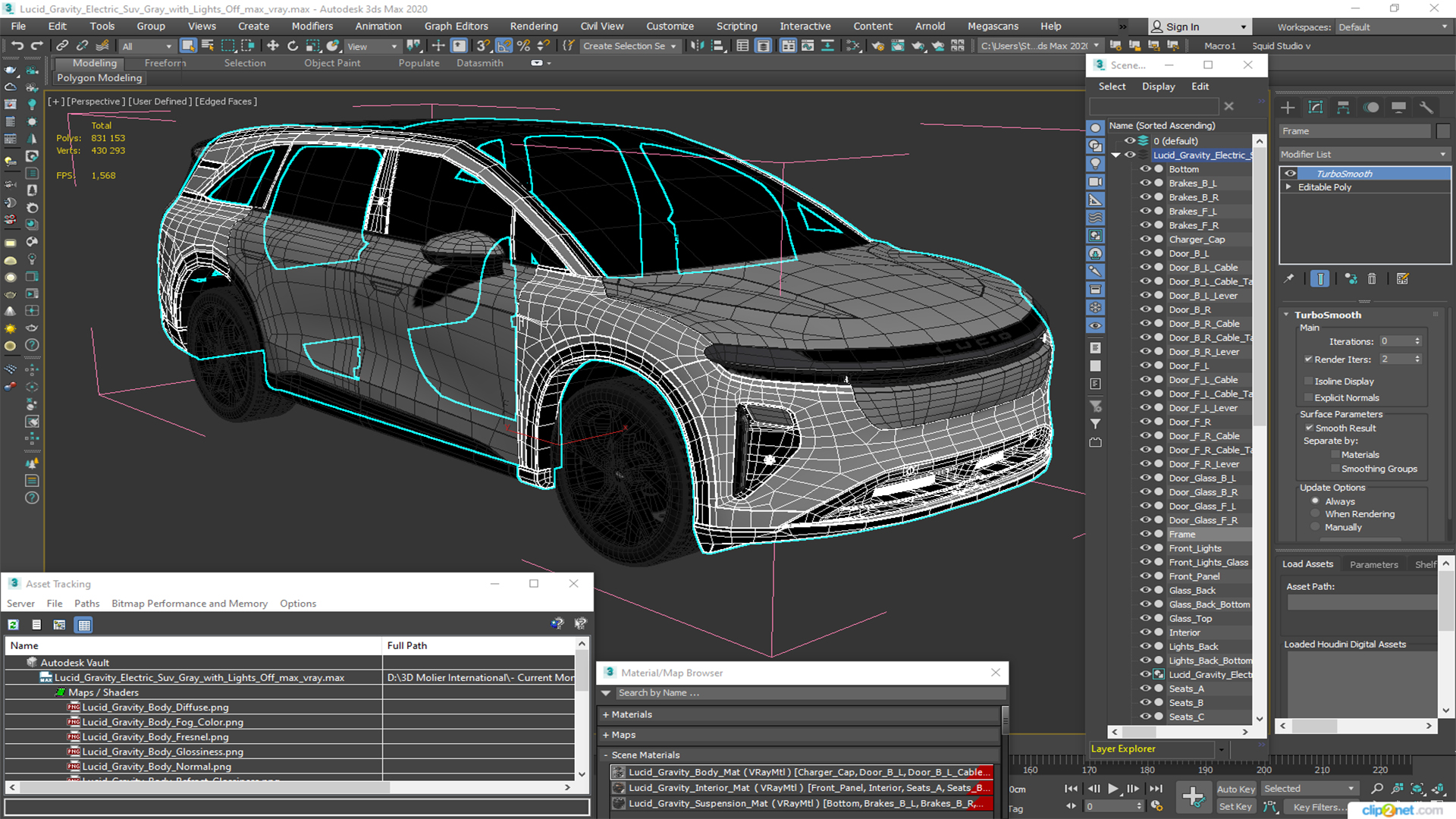Open the Create command panel tab
The height and width of the screenshot is (819, 1456).
coord(1288,108)
